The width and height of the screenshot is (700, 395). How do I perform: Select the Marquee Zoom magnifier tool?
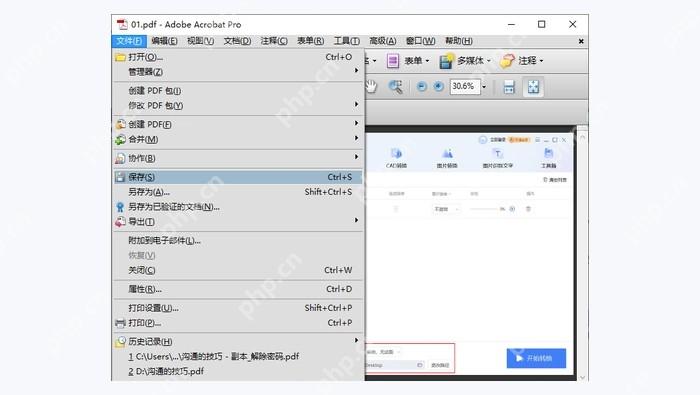point(396,87)
